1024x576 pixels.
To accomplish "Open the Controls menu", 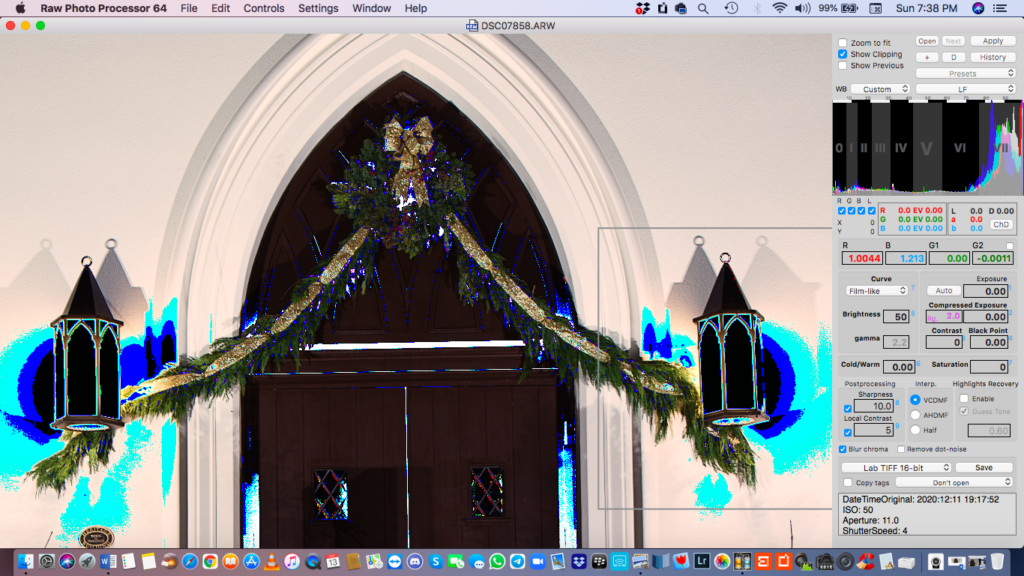I will [264, 8].
